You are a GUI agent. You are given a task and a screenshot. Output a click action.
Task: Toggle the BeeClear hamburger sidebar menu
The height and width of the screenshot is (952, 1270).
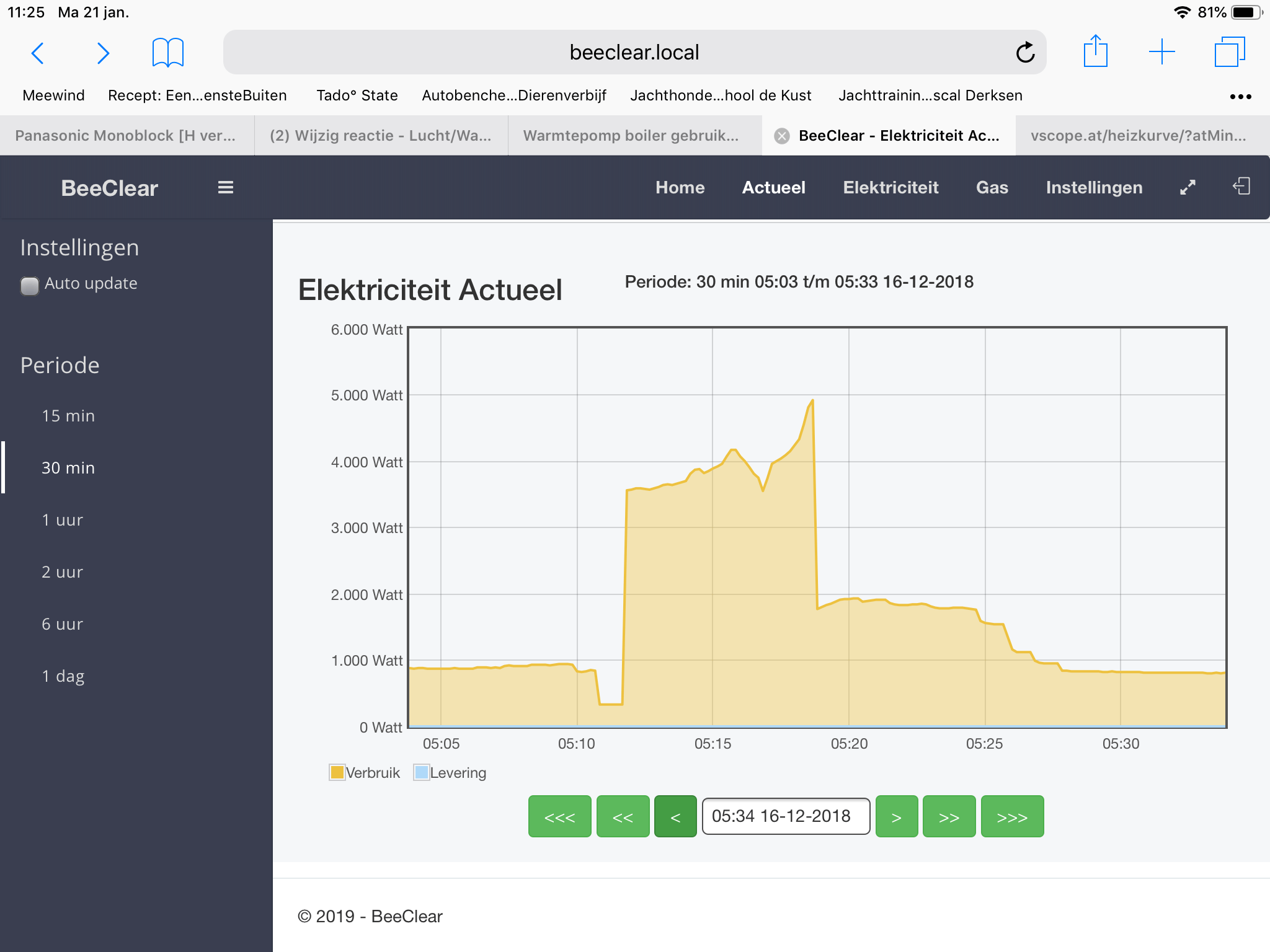pos(225,187)
